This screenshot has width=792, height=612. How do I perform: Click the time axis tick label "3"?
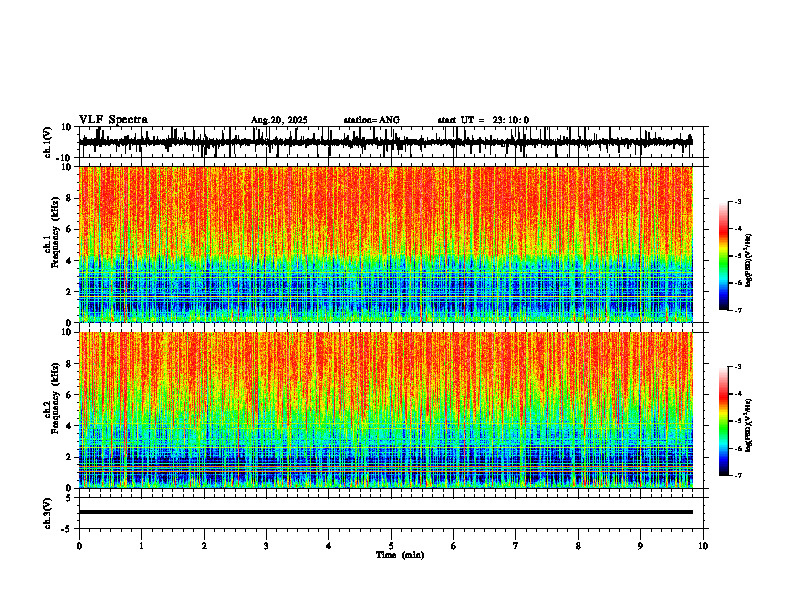click(x=266, y=546)
